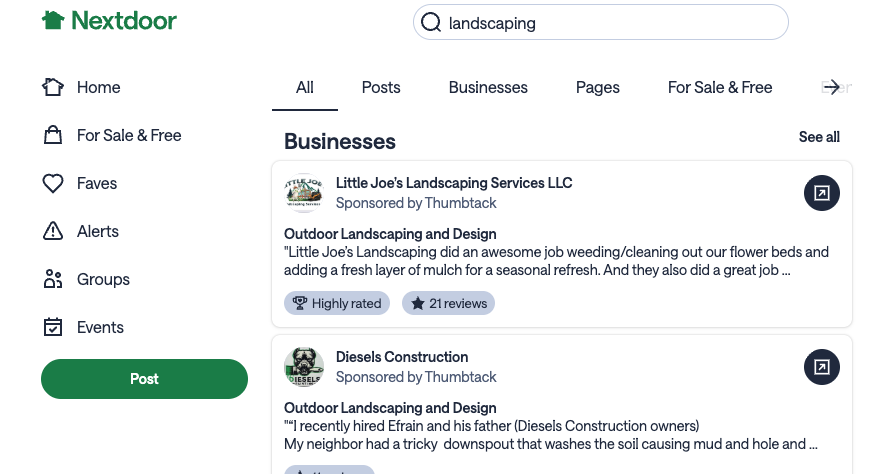Open Events via its calendar icon
Viewport: 876px width, 474px height.
pos(53,327)
